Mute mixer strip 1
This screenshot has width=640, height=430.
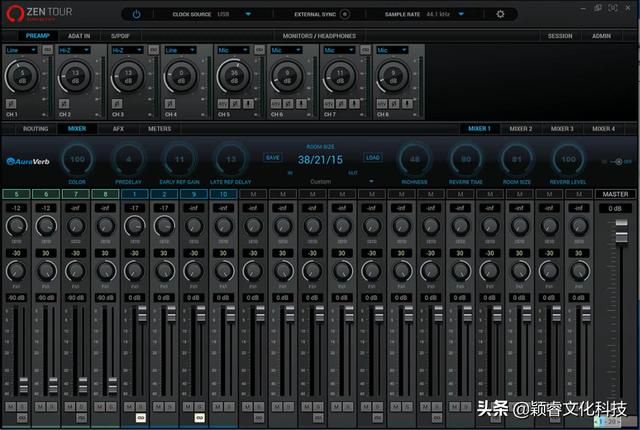[129, 406]
